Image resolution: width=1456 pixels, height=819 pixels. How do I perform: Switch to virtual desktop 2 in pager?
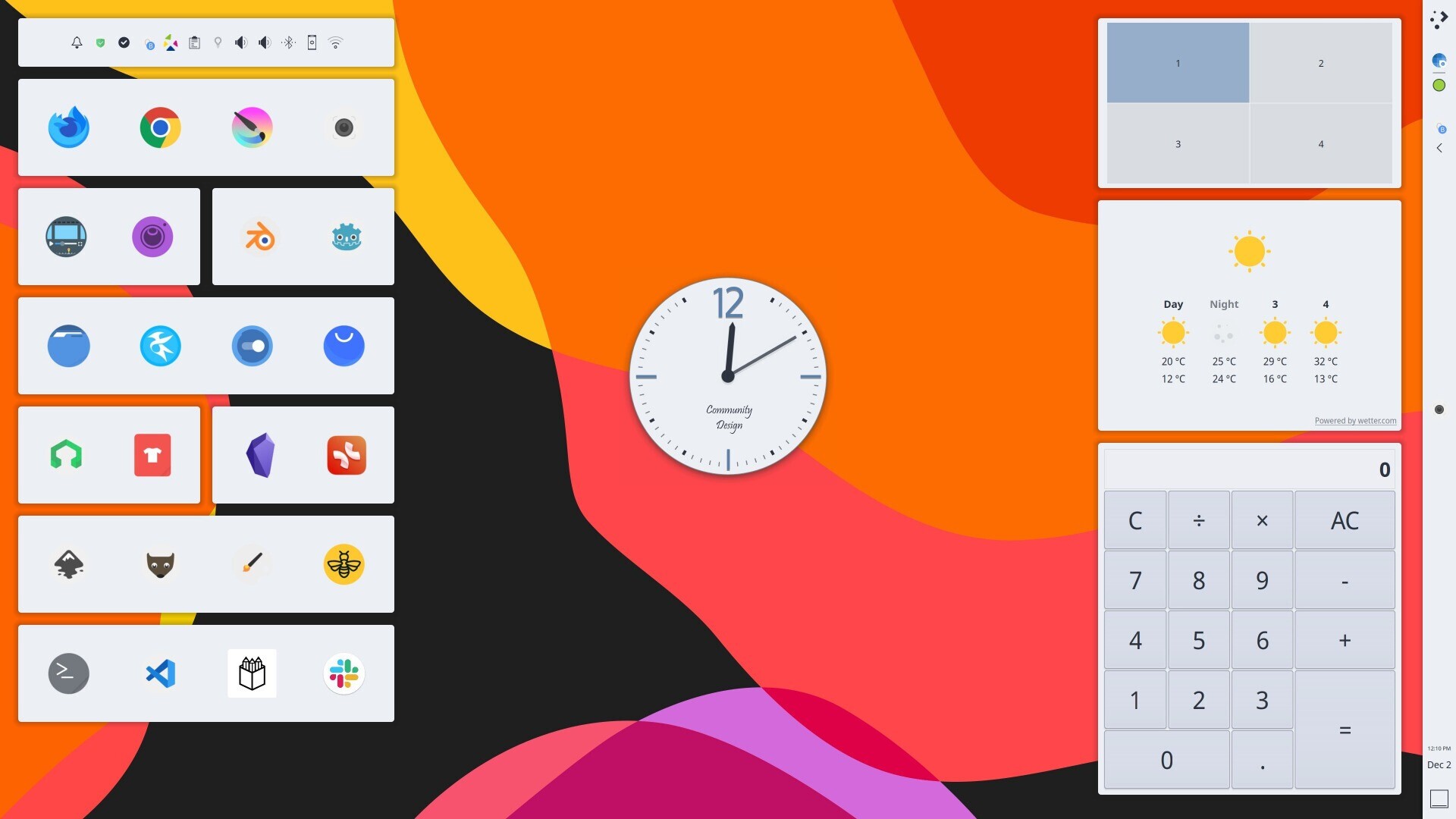point(1320,63)
